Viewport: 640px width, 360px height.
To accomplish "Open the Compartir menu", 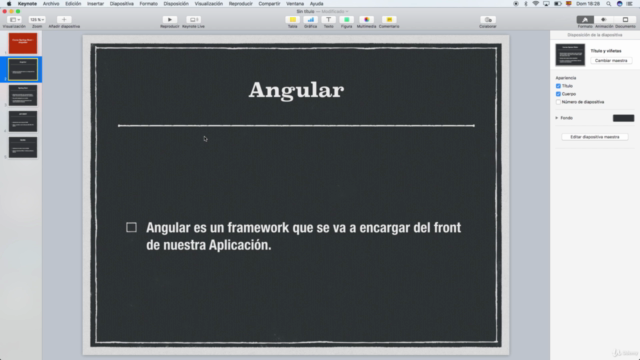I will click(x=269, y=4).
